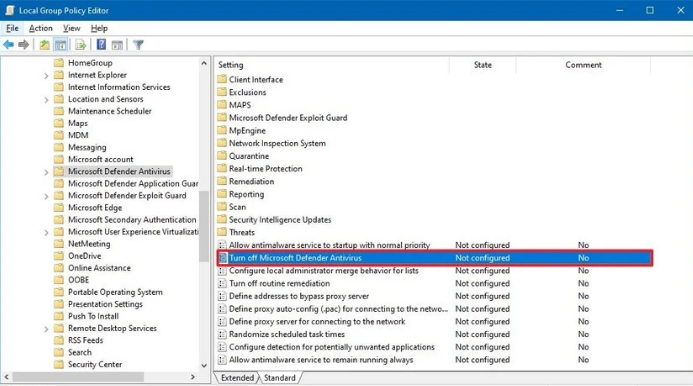Sort by the State column header

click(x=483, y=65)
